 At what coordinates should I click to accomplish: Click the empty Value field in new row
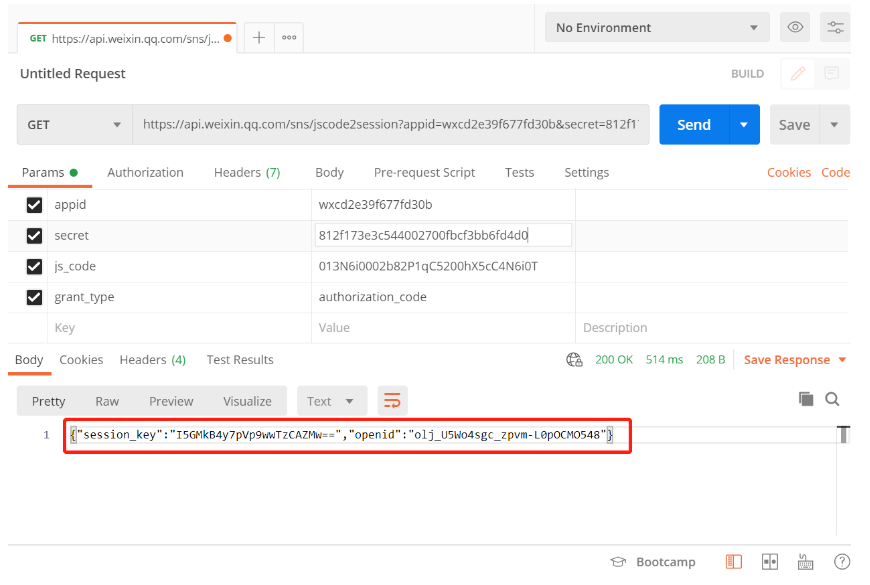pyautogui.click(x=443, y=327)
